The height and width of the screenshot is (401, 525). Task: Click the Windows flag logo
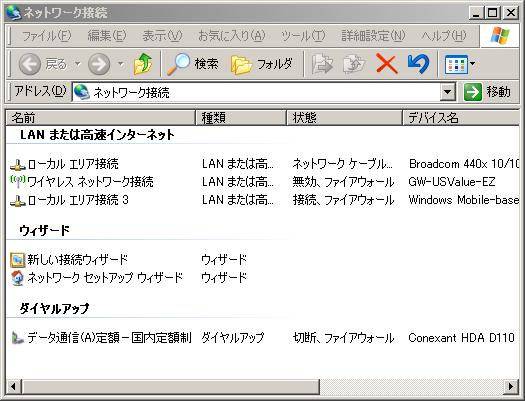tap(500, 35)
